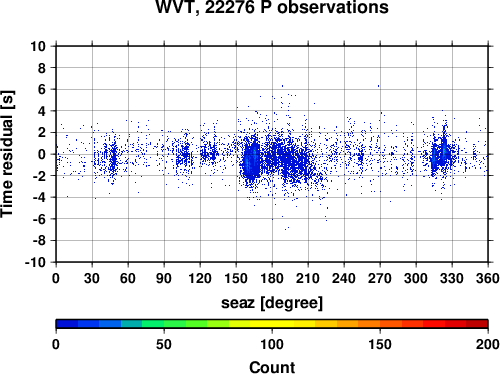Click the plot title 'WVT, 22276 P observations'

point(272,7)
